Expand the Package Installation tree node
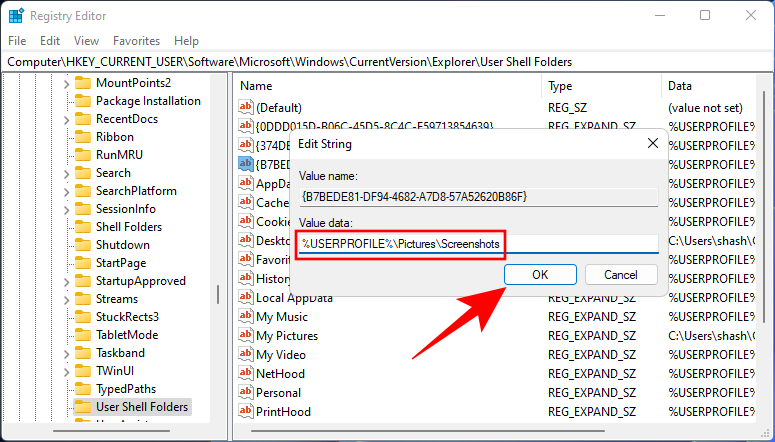775x442 pixels. click(x=67, y=101)
